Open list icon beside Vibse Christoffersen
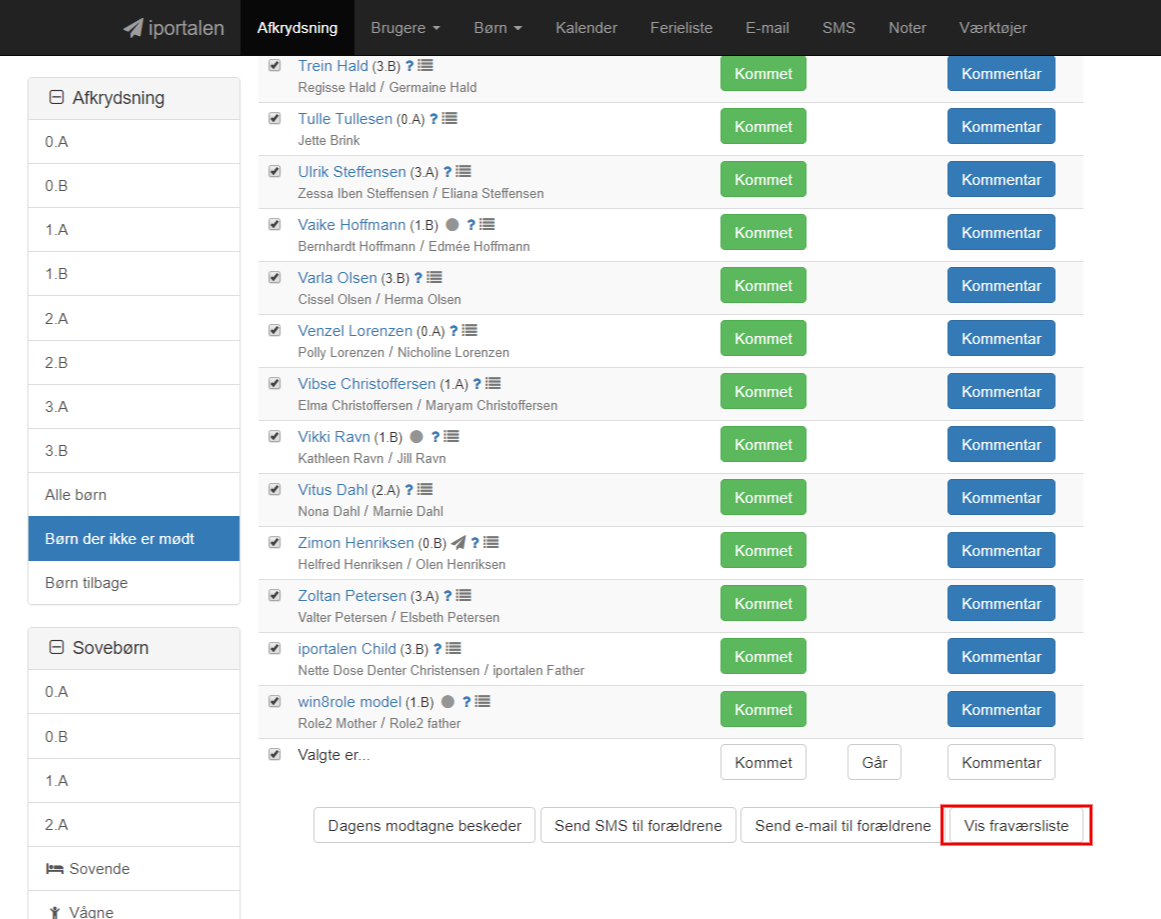This screenshot has width=1161, height=919. click(493, 384)
